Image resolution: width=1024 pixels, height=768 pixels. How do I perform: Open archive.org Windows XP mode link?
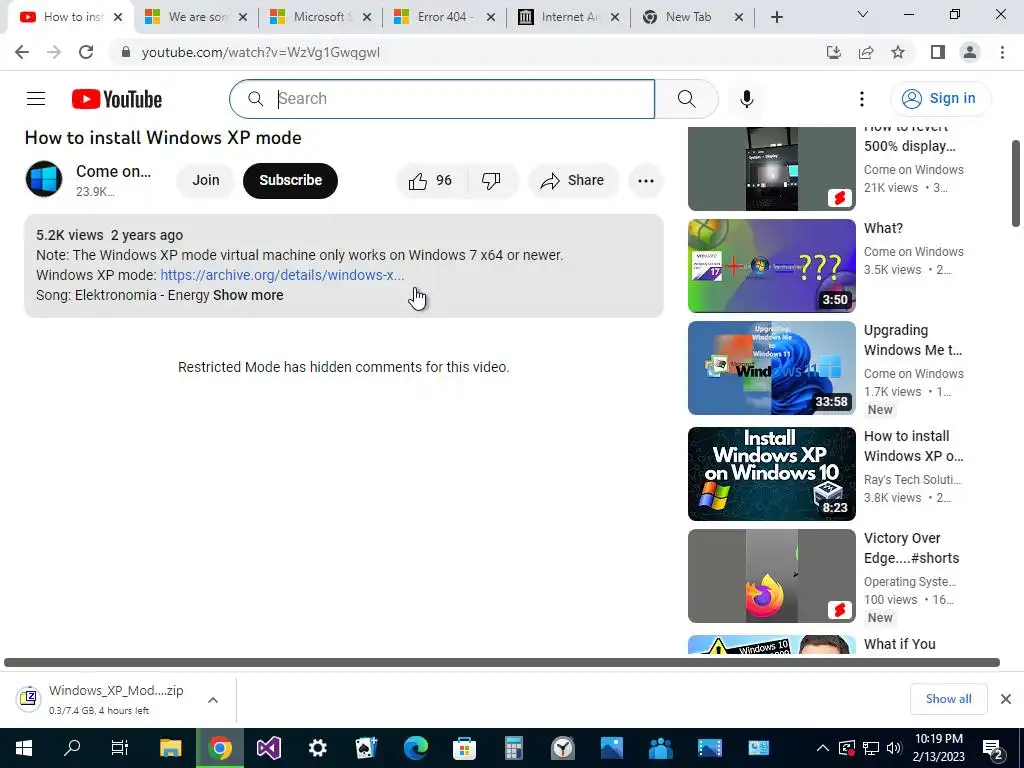click(282, 275)
